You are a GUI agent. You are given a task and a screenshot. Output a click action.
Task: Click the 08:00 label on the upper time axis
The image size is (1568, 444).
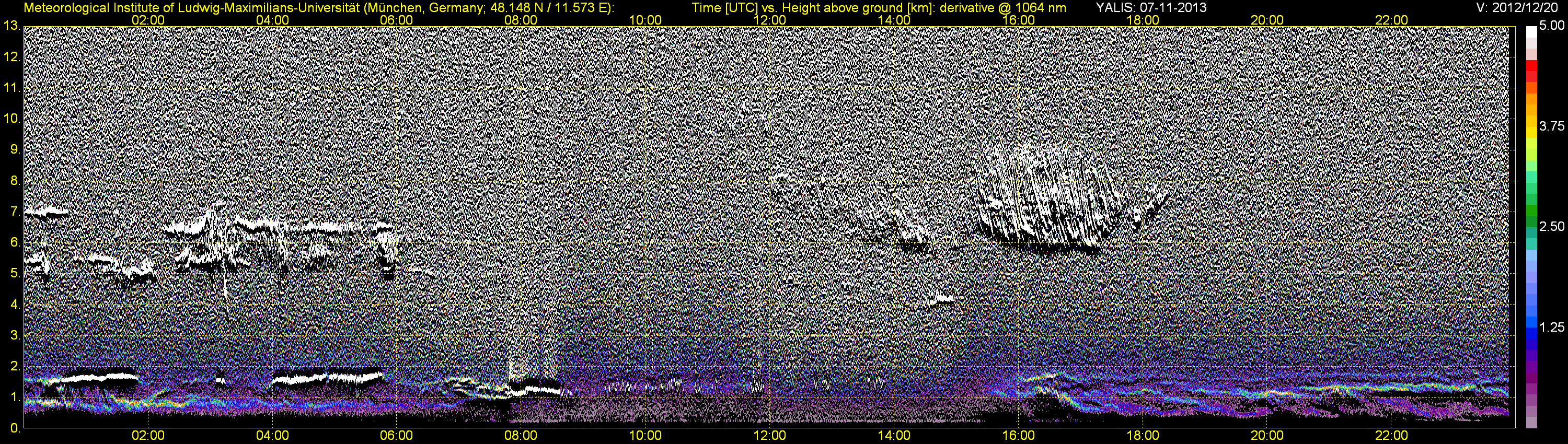click(521, 20)
